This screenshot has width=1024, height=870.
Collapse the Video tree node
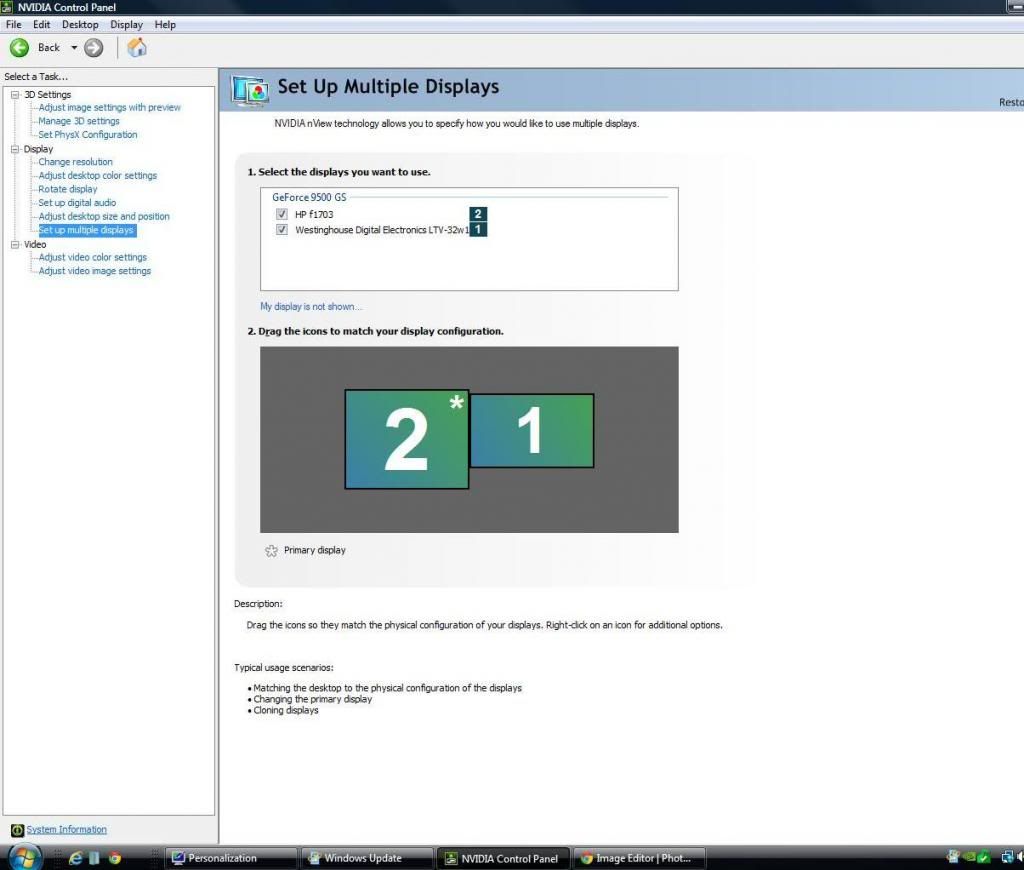tap(14, 244)
